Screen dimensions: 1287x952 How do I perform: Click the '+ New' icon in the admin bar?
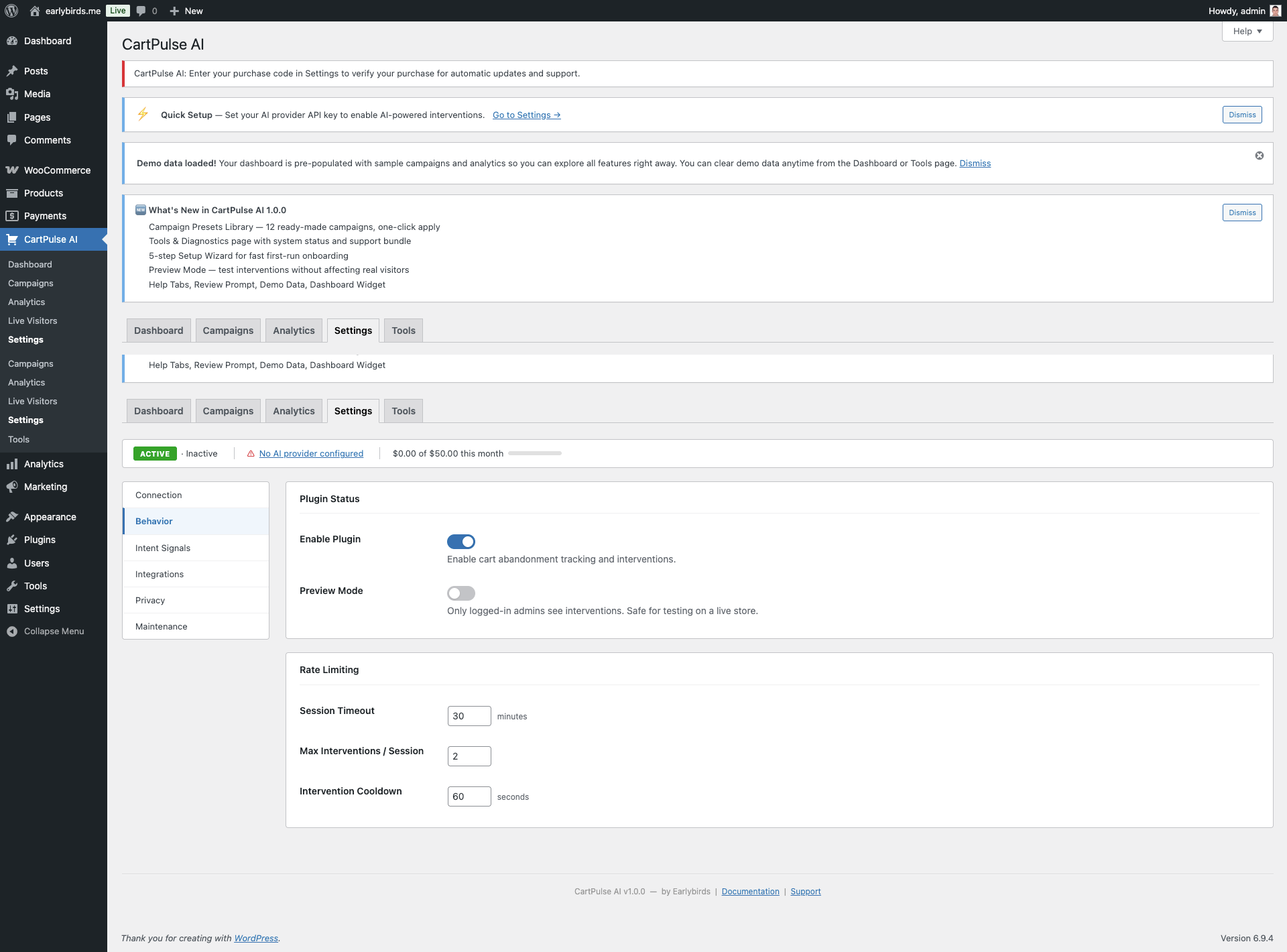(x=174, y=11)
